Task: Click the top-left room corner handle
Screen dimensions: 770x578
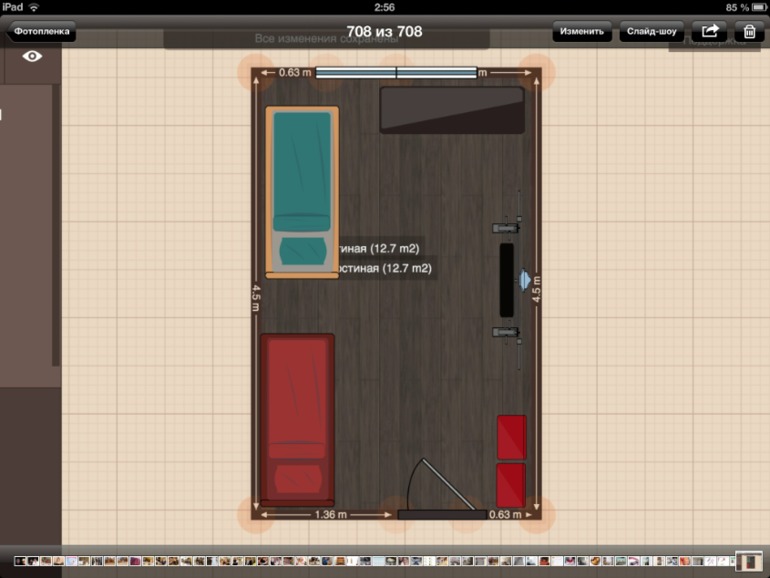Action: (254, 72)
